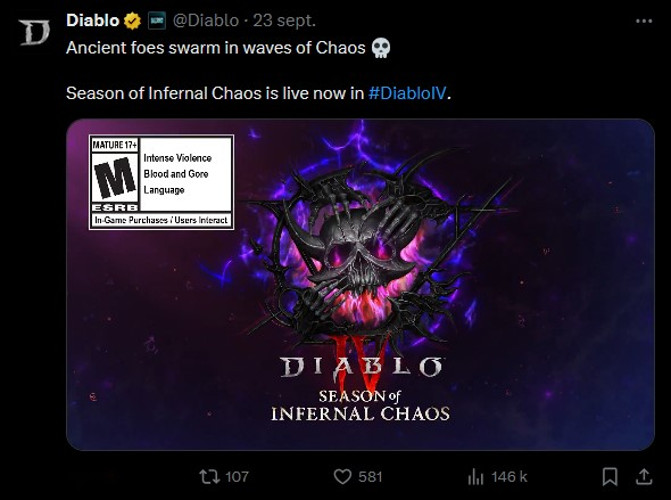This screenshot has height=500, width=671.
Task: Click the gold verified badge
Action: [131, 20]
